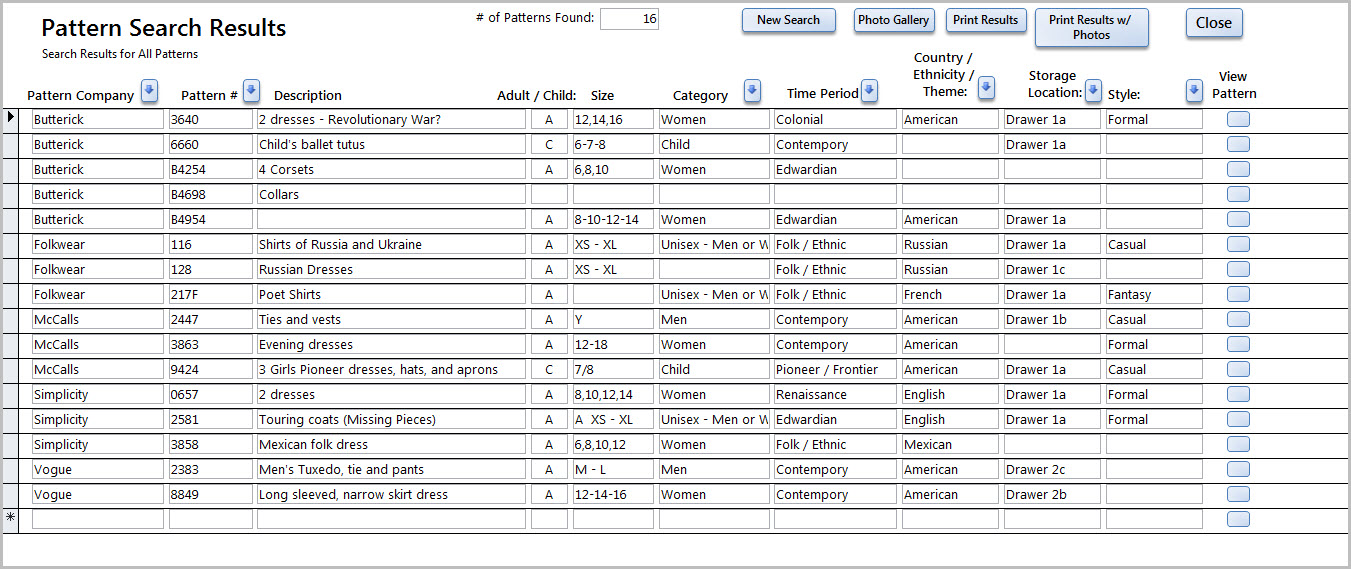The height and width of the screenshot is (569, 1351).
Task: Click empty Pattern Company field in new row
Action: tap(98, 519)
